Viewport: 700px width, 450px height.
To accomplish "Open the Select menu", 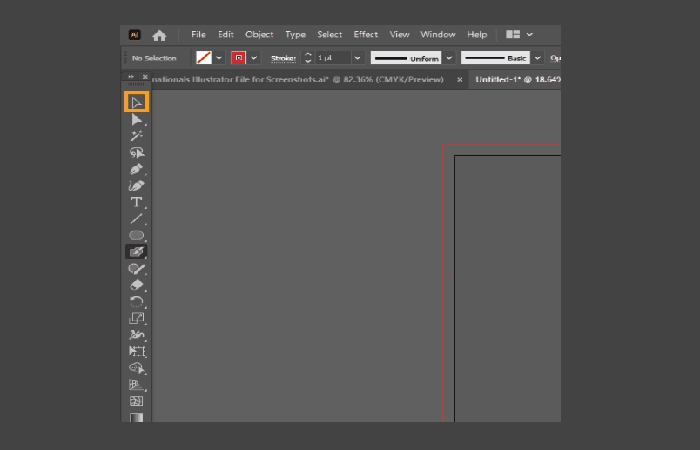I will coord(329,34).
